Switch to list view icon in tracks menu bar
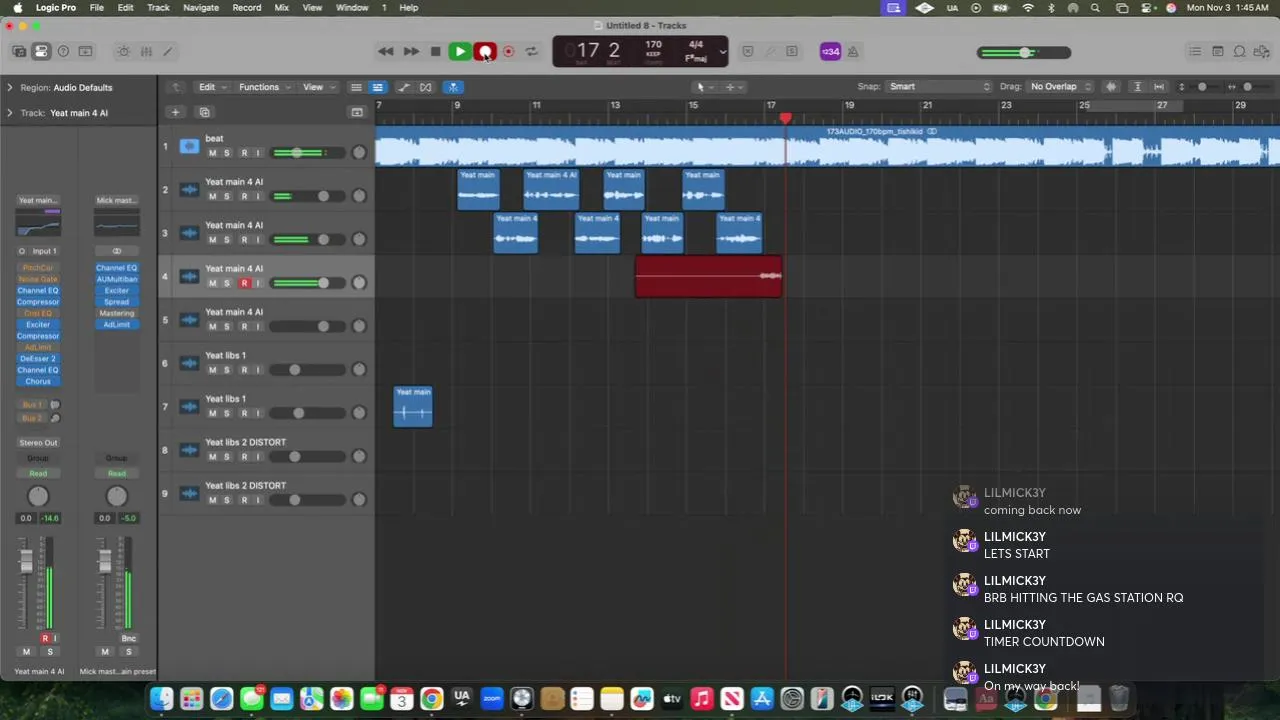 coord(356,87)
